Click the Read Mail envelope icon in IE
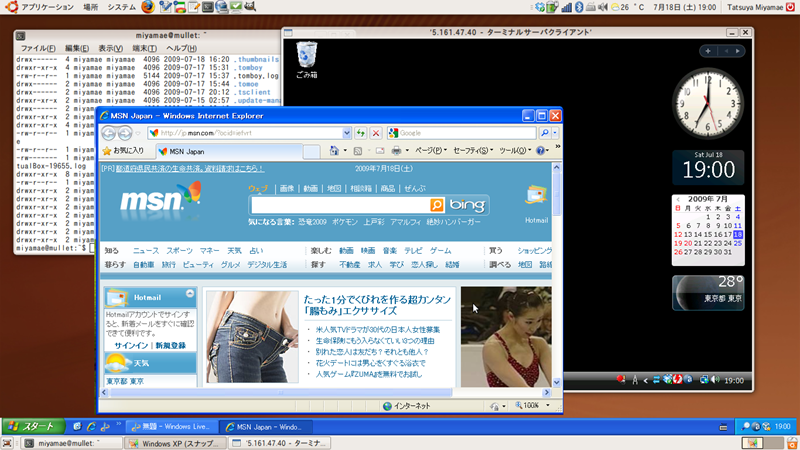Screen dimensions: 800x450 pyautogui.click(x=380, y=151)
